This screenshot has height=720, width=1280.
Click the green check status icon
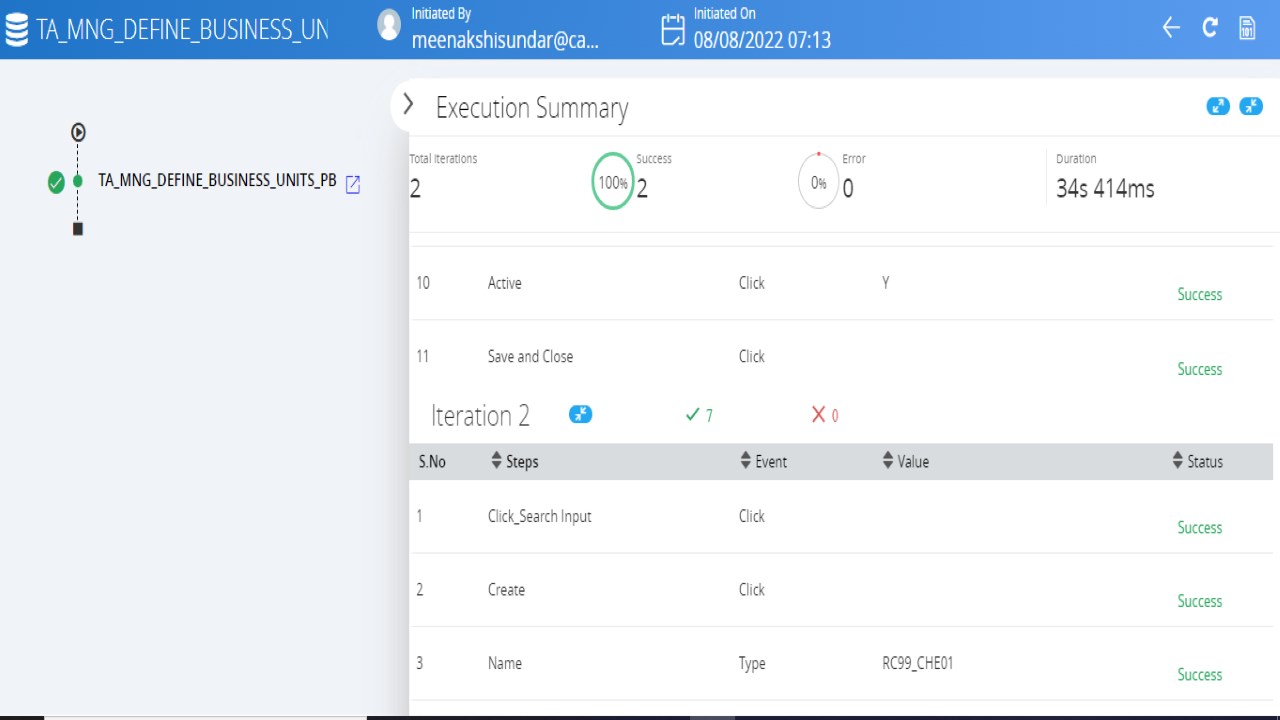pos(56,182)
